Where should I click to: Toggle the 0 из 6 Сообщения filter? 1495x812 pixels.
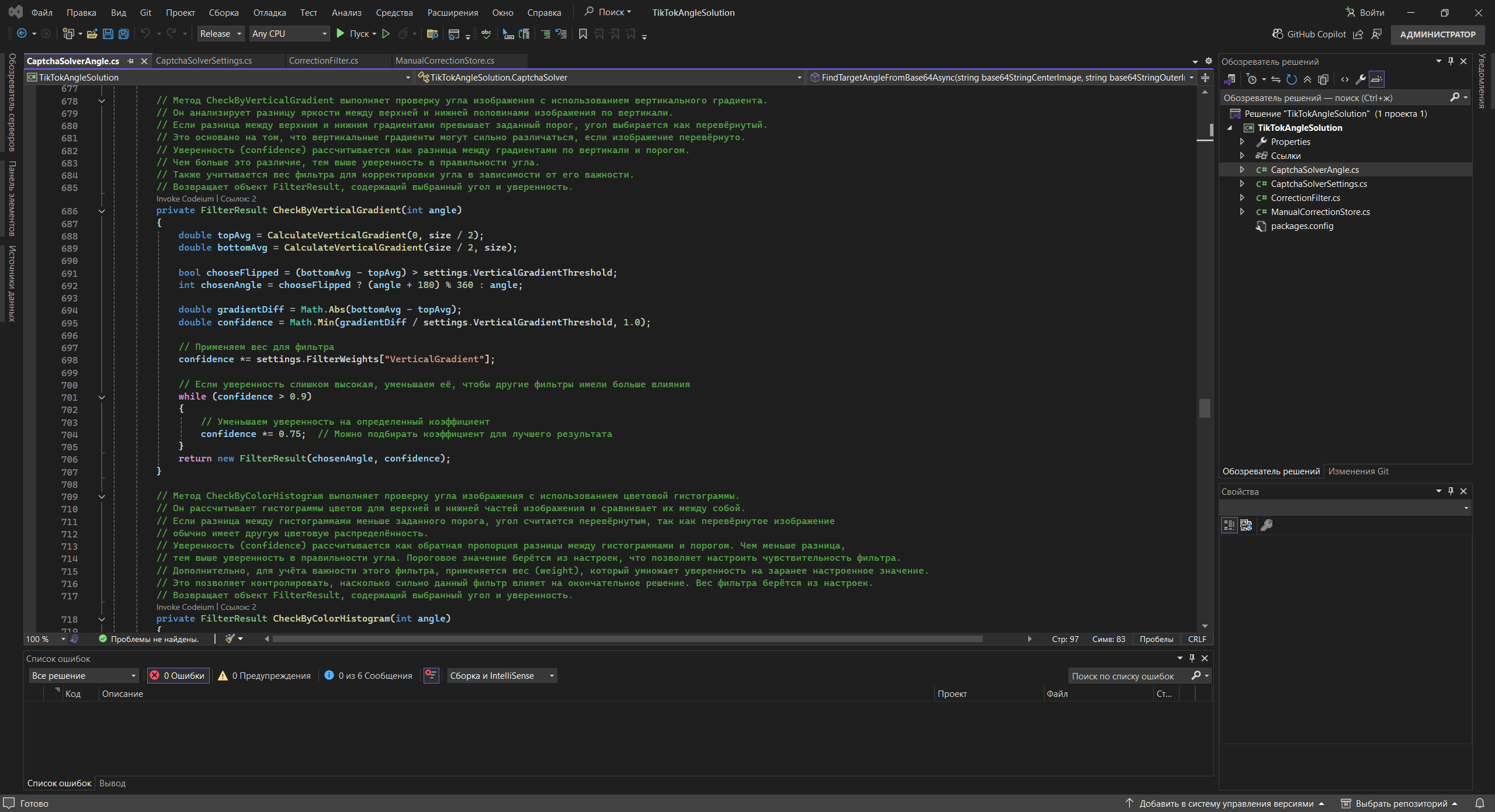369,676
